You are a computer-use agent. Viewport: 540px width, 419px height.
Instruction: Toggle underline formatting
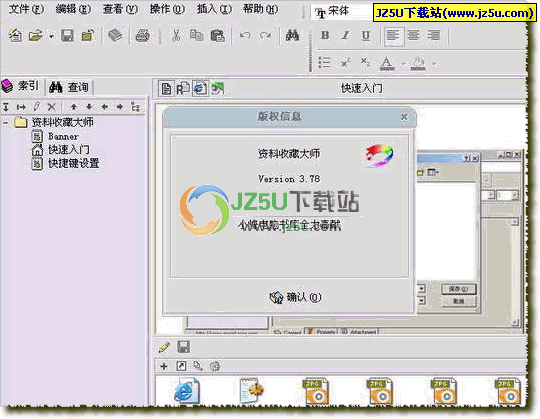[366, 35]
